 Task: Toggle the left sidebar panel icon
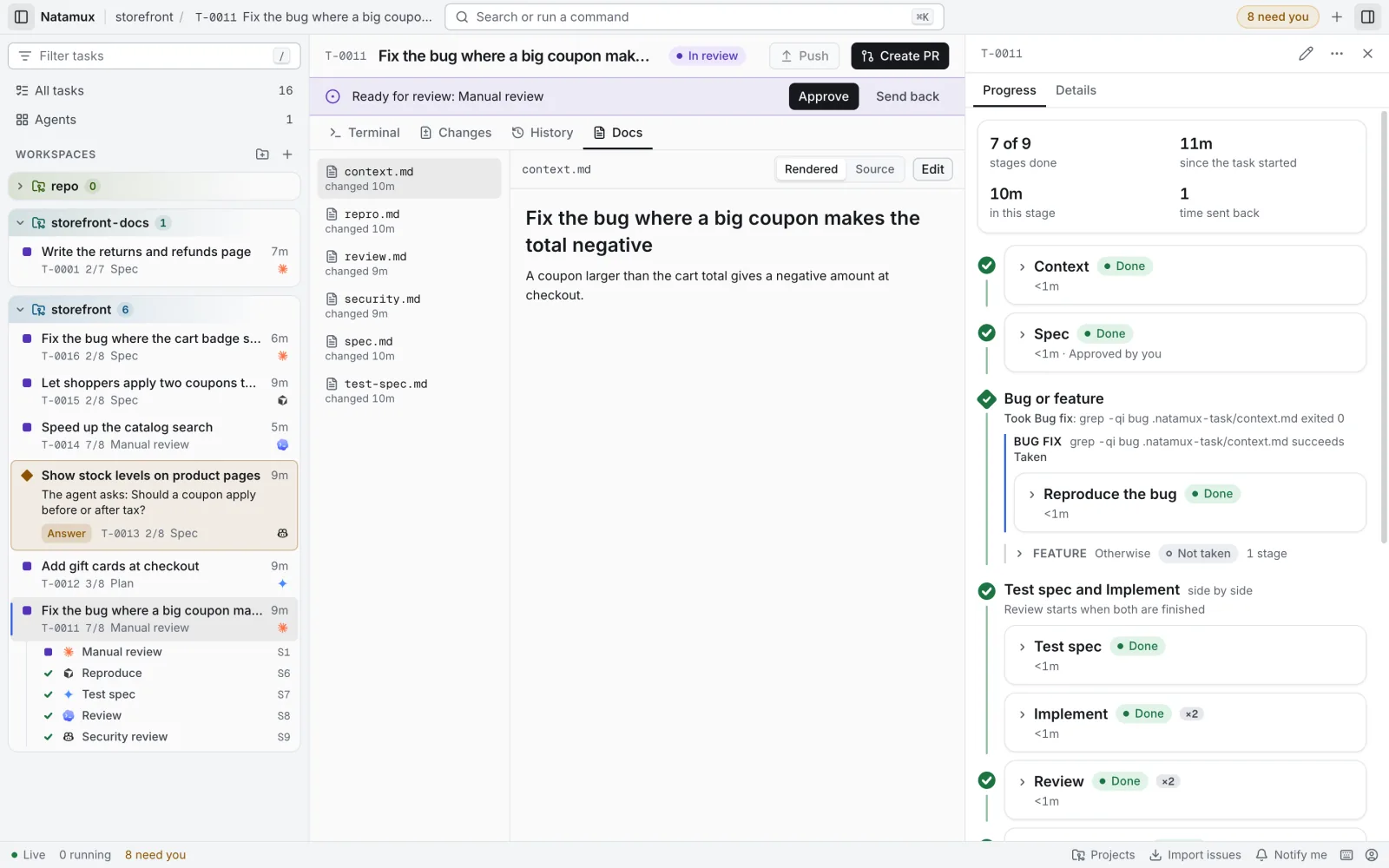pos(22,16)
